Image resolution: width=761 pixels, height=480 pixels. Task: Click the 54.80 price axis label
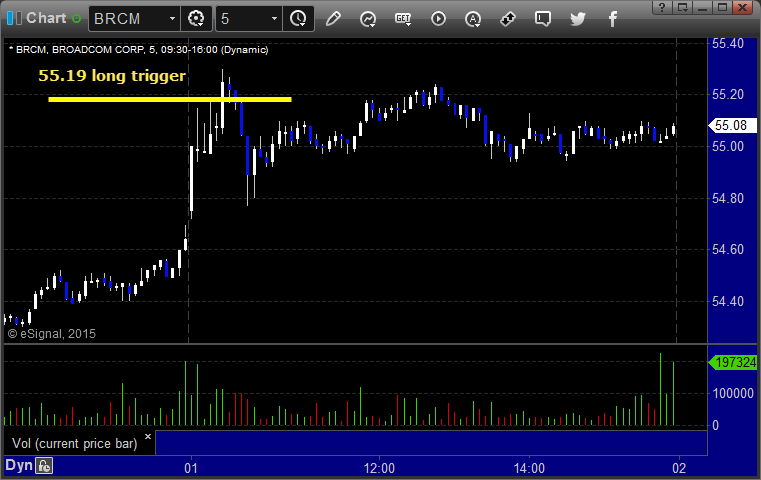click(x=728, y=198)
